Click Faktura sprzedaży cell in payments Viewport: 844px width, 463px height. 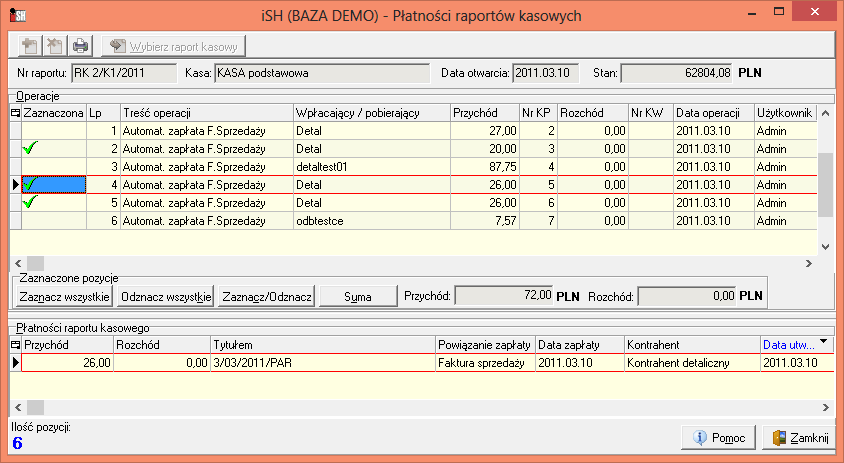click(x=486, y=363)
